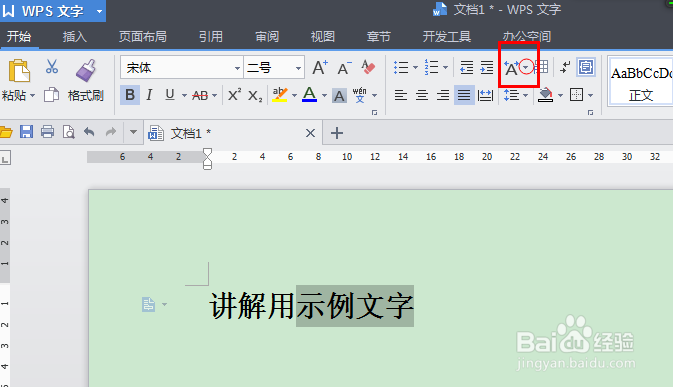Click the phonetic guide wén icon
The height and width of the screenshot is (387, 673).
(x=360, y=95)
